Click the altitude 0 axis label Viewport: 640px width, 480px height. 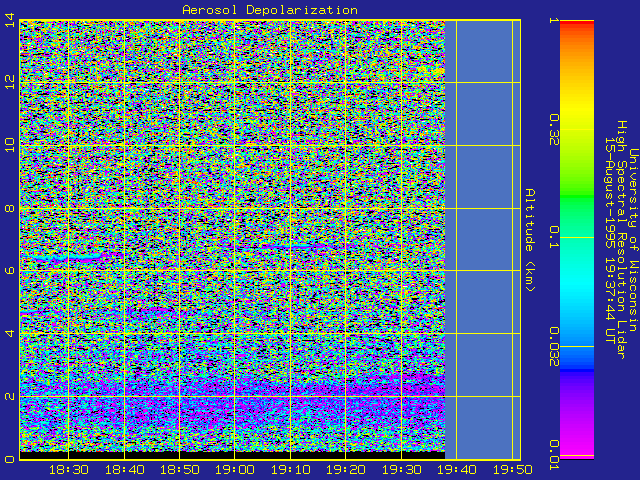(10, 459)
